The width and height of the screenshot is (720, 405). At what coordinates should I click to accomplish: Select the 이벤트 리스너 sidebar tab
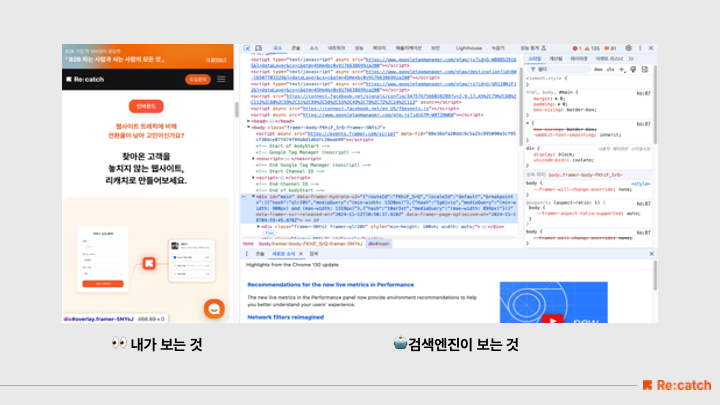coord(609,59)
